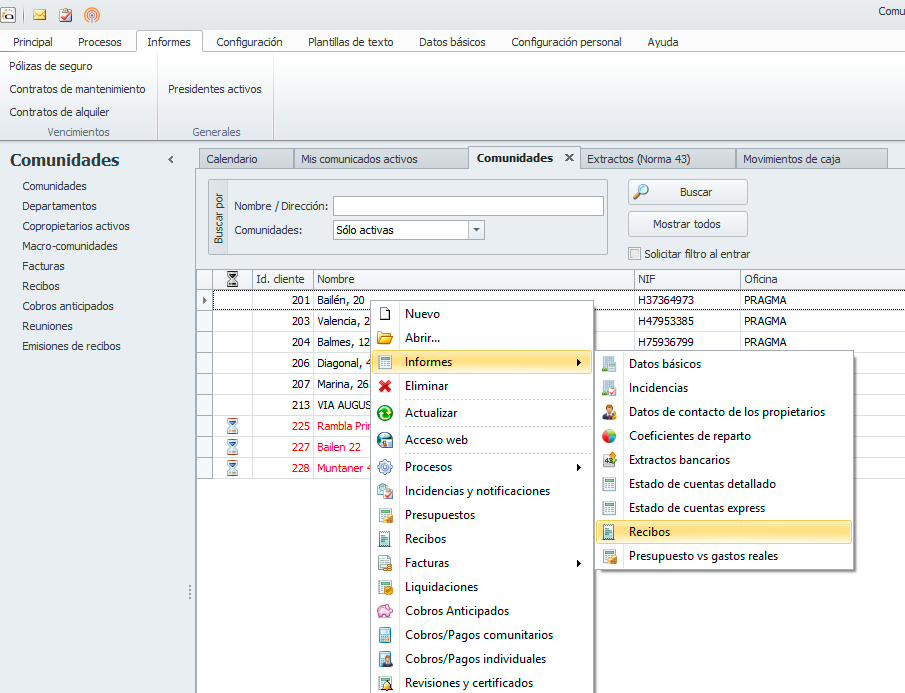
Task: Open the Extractos (Norma 43) tab
Action: click(x=638, y=159)
